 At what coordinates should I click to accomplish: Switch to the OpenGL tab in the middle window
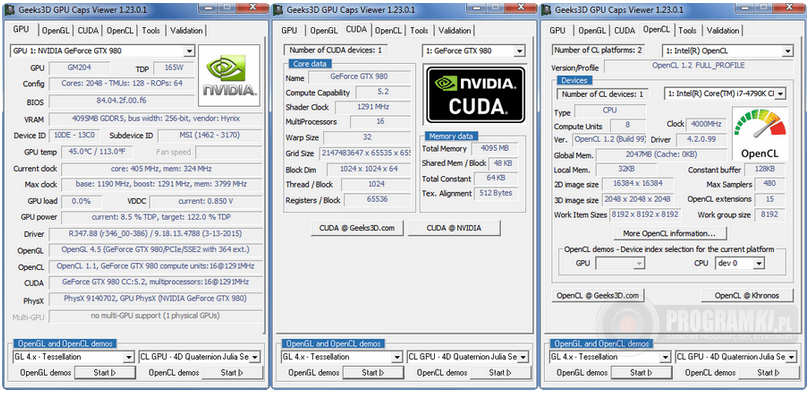(323, 30)
